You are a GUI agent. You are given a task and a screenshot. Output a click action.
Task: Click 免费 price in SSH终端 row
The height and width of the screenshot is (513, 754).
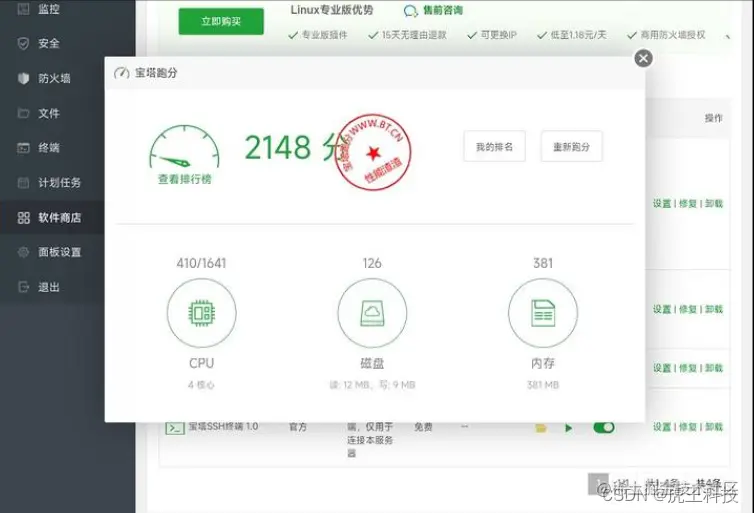click(423, 427)
